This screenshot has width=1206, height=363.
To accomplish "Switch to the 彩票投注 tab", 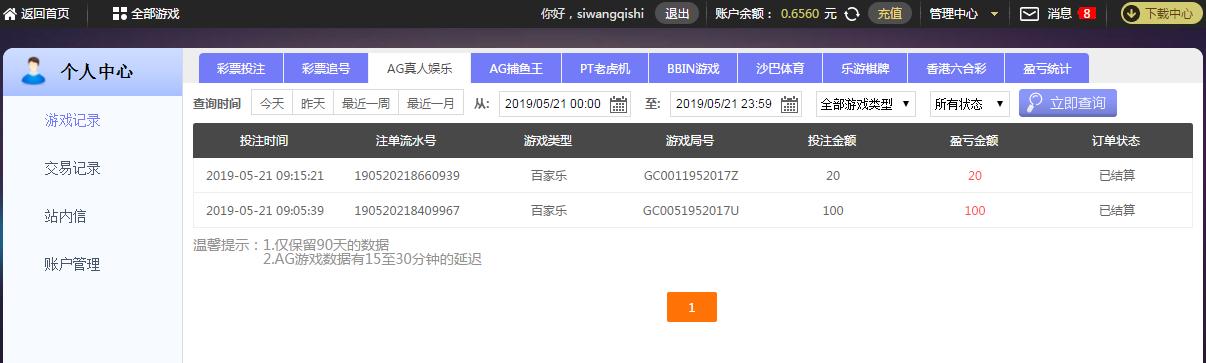I will coord(241,69).
